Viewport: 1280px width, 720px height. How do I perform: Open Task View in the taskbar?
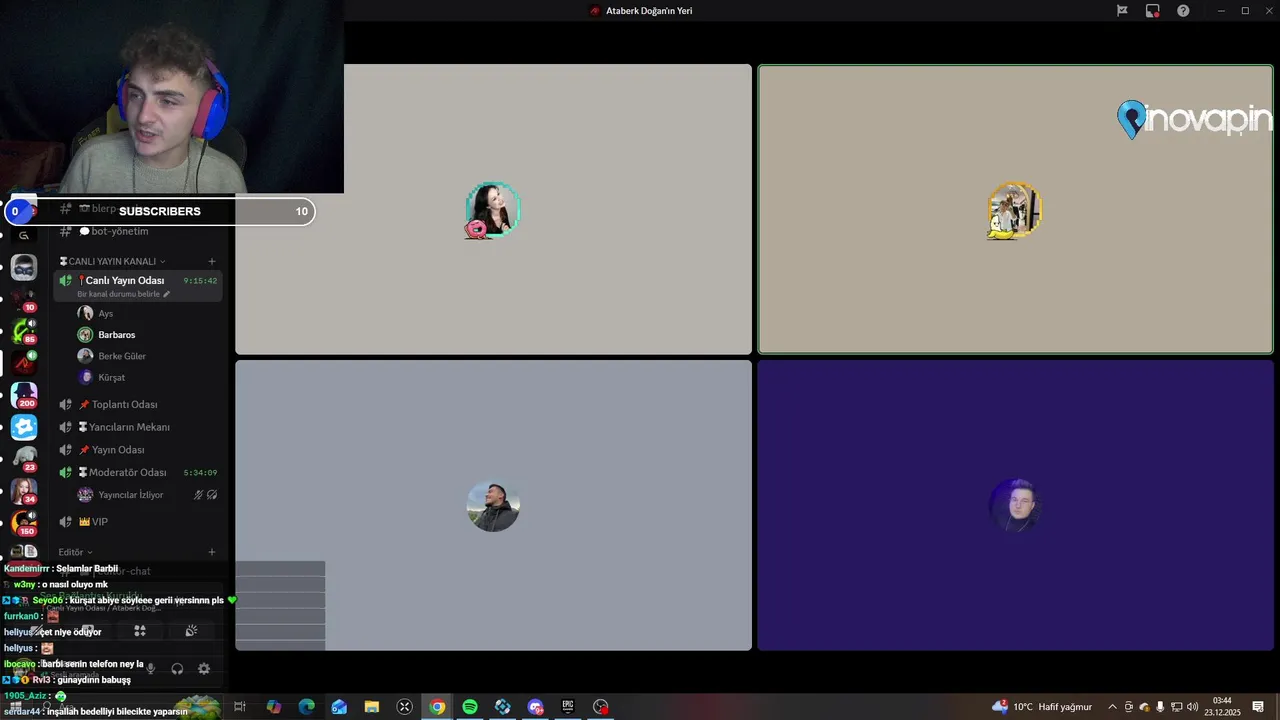240,707
